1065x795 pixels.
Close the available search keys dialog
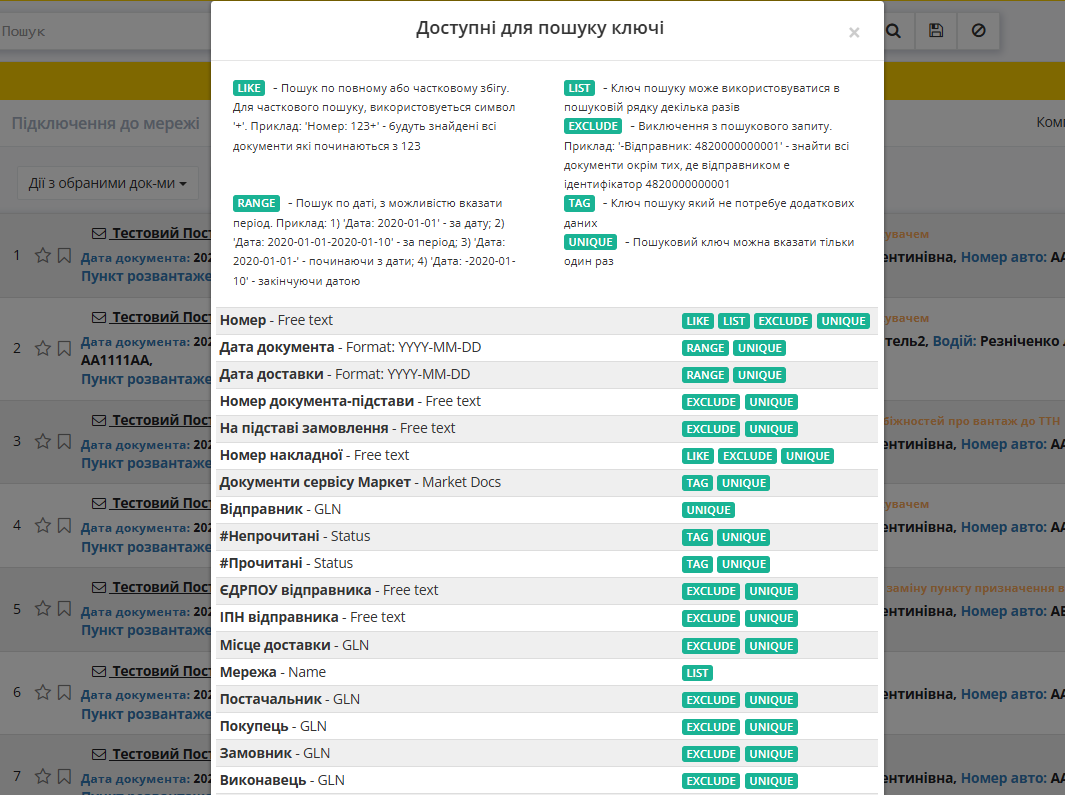tap(854, 33)
